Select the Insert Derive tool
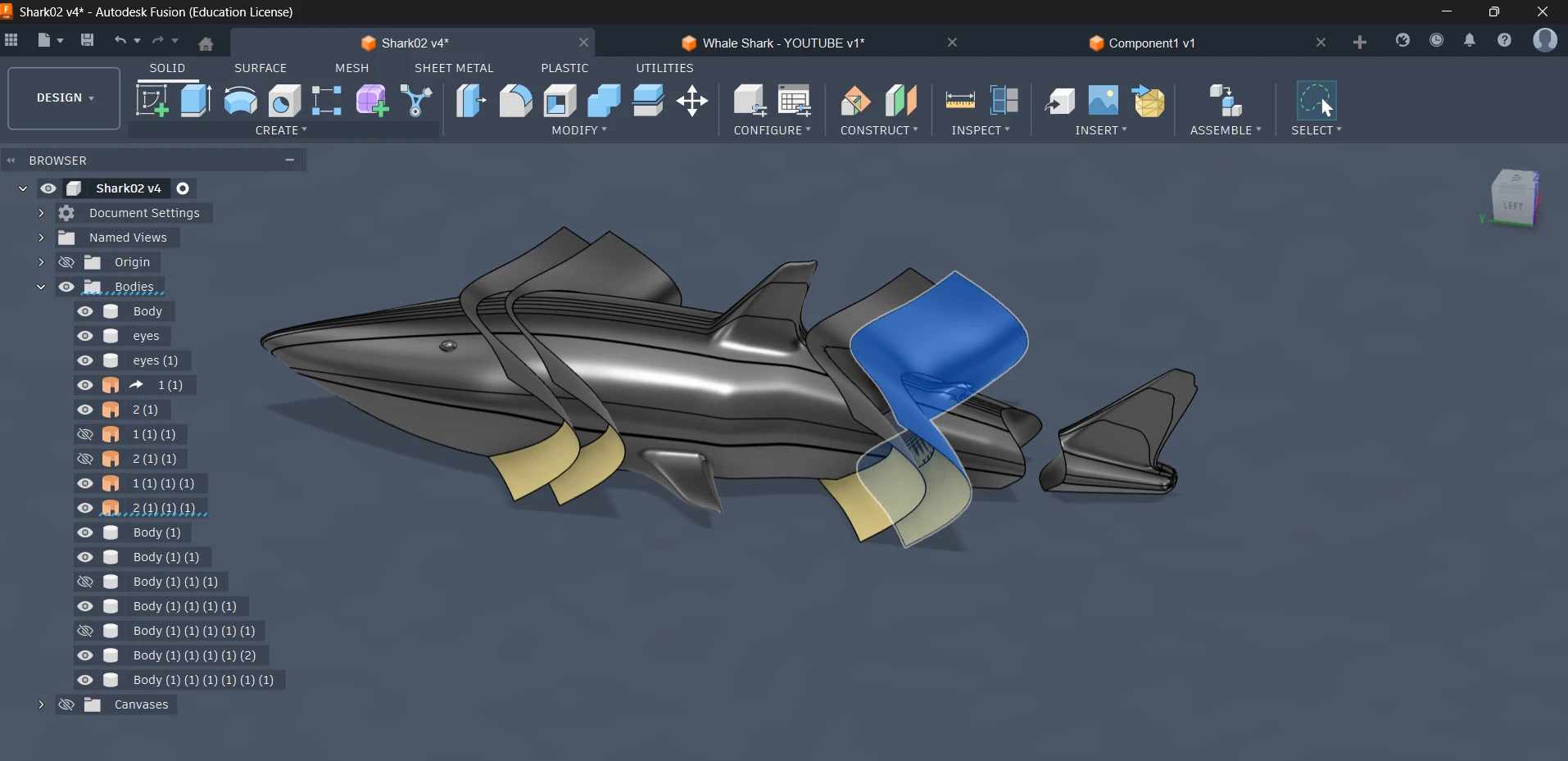Viewport: 1568px width, 761px height. [1059, 101]
